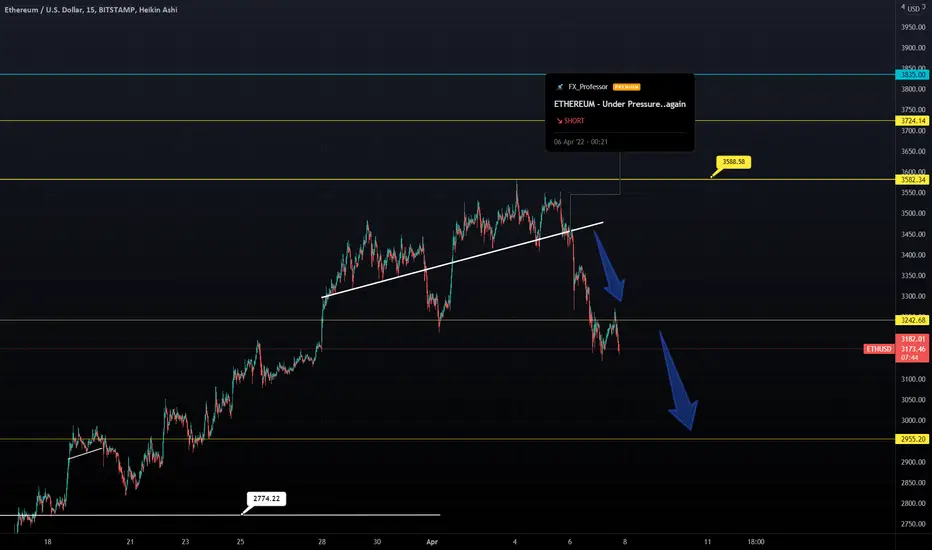Image resolution: width=932 pixels, height=550 pixels.
Task: Select the yellow 3724.14 price label
Action: (x=912, y=121)
